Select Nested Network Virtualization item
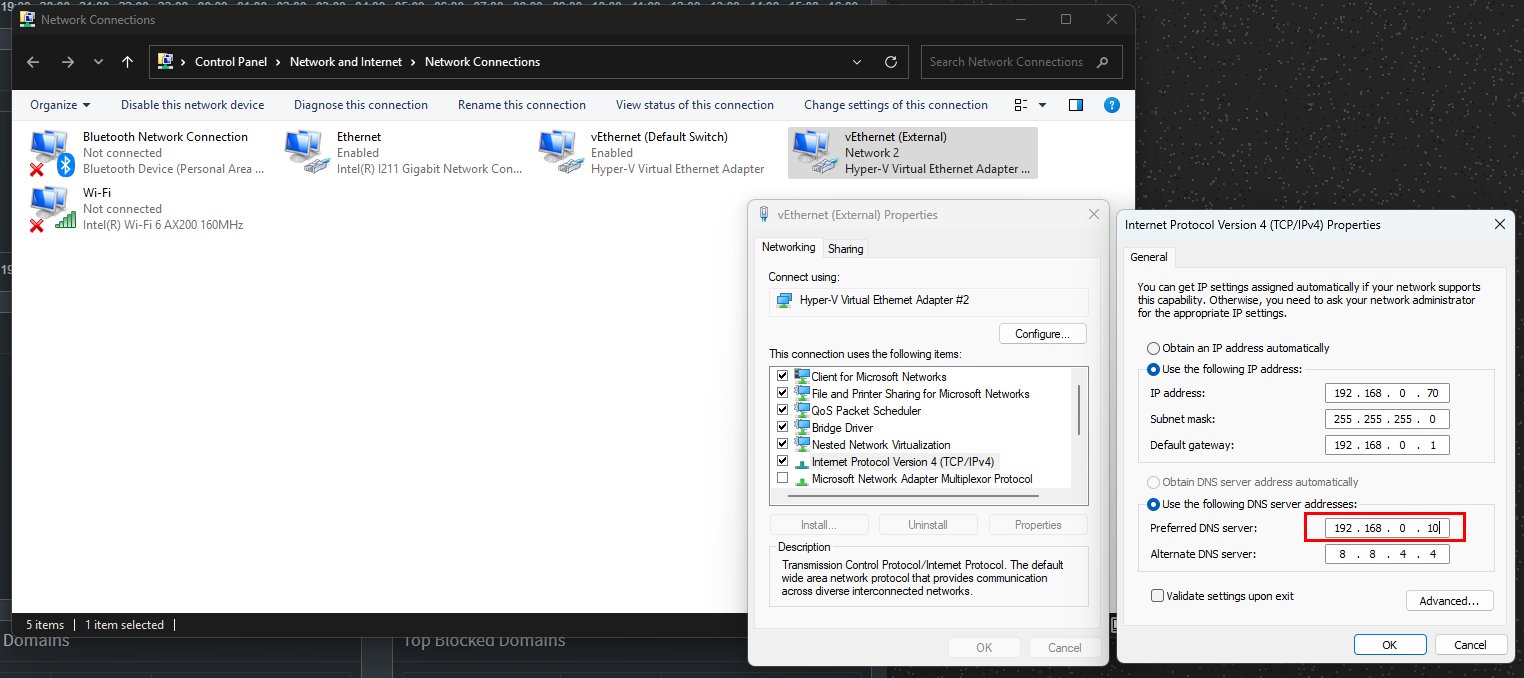This screenshot has width=1524, height=678. click(881, 445)
